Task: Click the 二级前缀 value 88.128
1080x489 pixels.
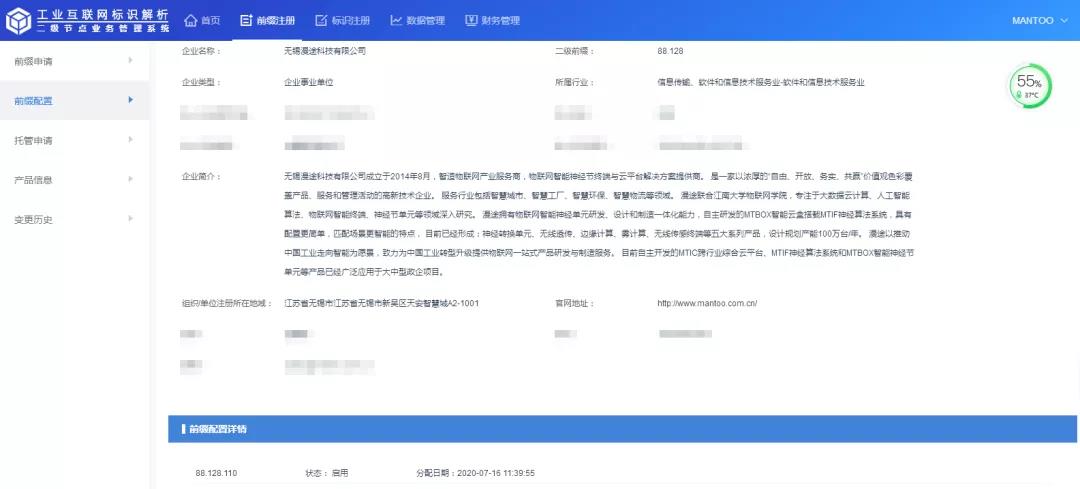Action: pyautogui.click(x=670, y=50)
